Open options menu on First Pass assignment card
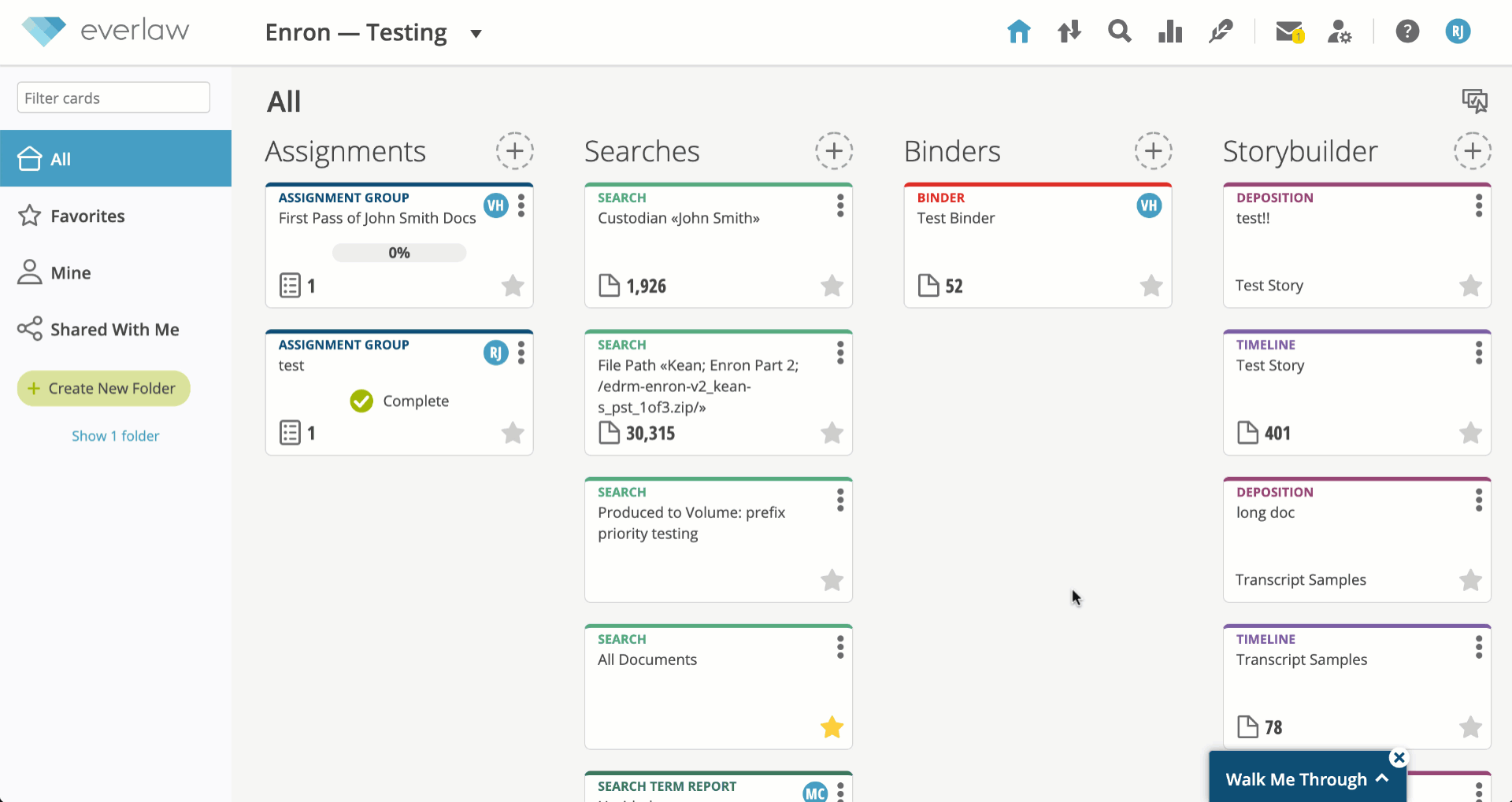1512x802 pixels. [521, 205]
